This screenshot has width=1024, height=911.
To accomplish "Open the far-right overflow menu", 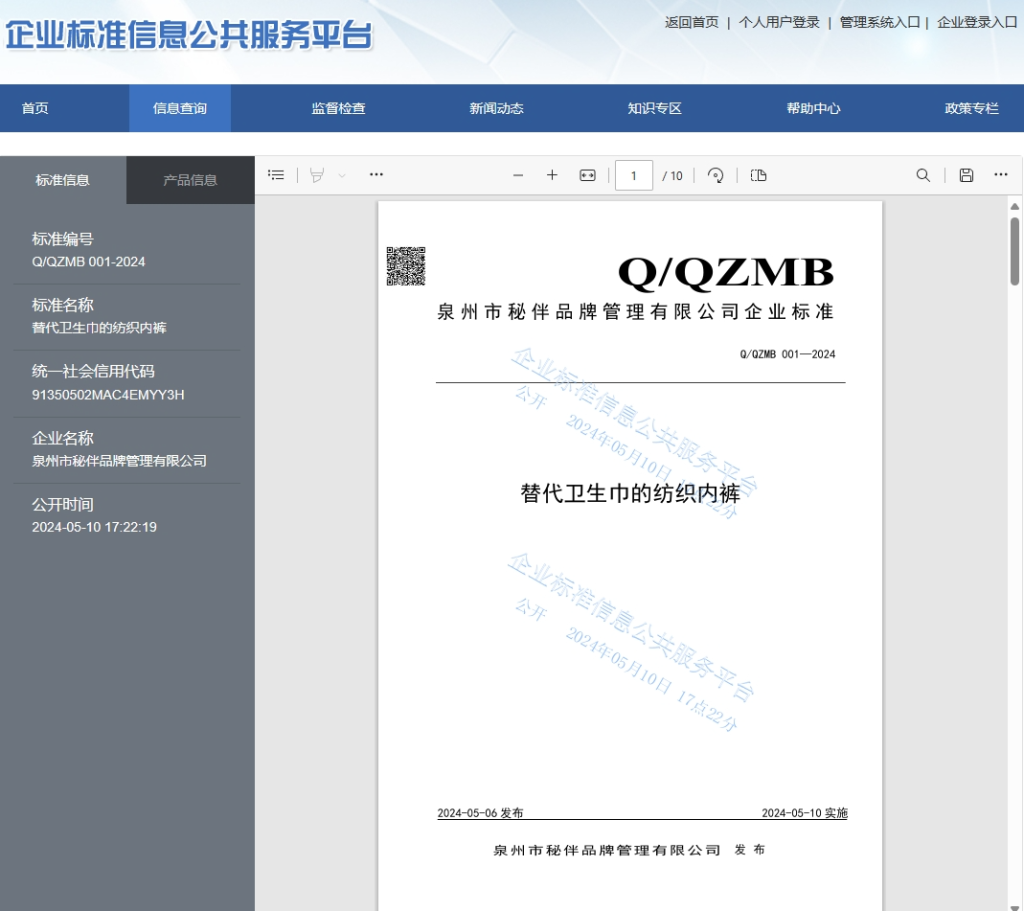I will [x=1001, y=174].
